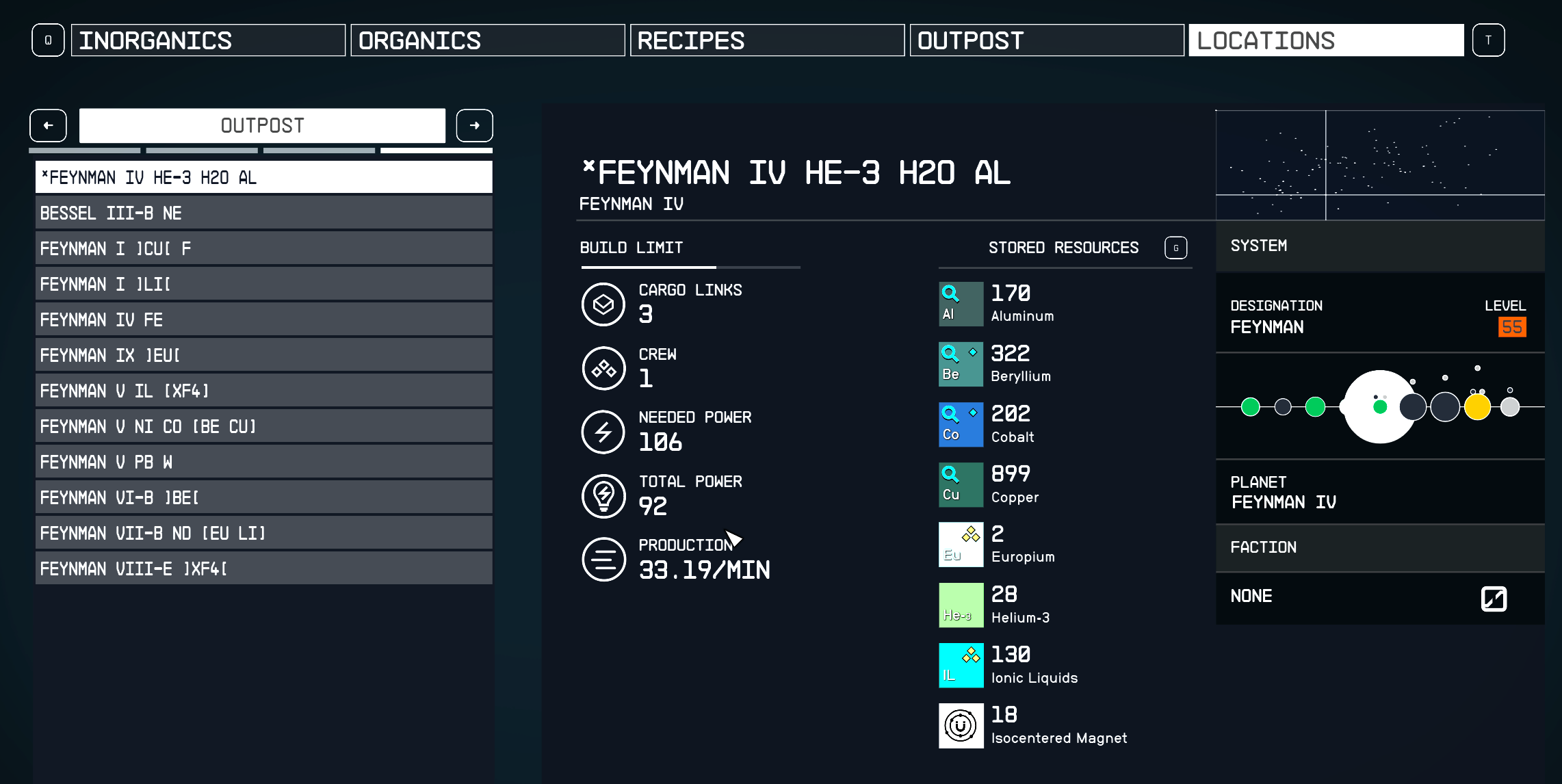
Task: Click the Production list icon
Action: pos(603,559)
